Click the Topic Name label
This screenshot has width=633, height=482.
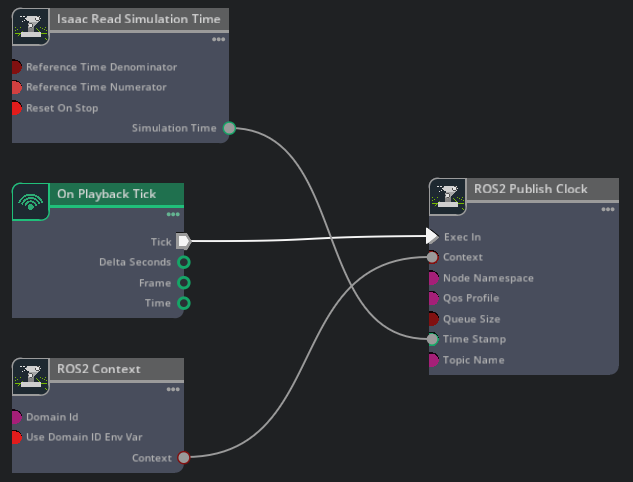tap(474, 360)
